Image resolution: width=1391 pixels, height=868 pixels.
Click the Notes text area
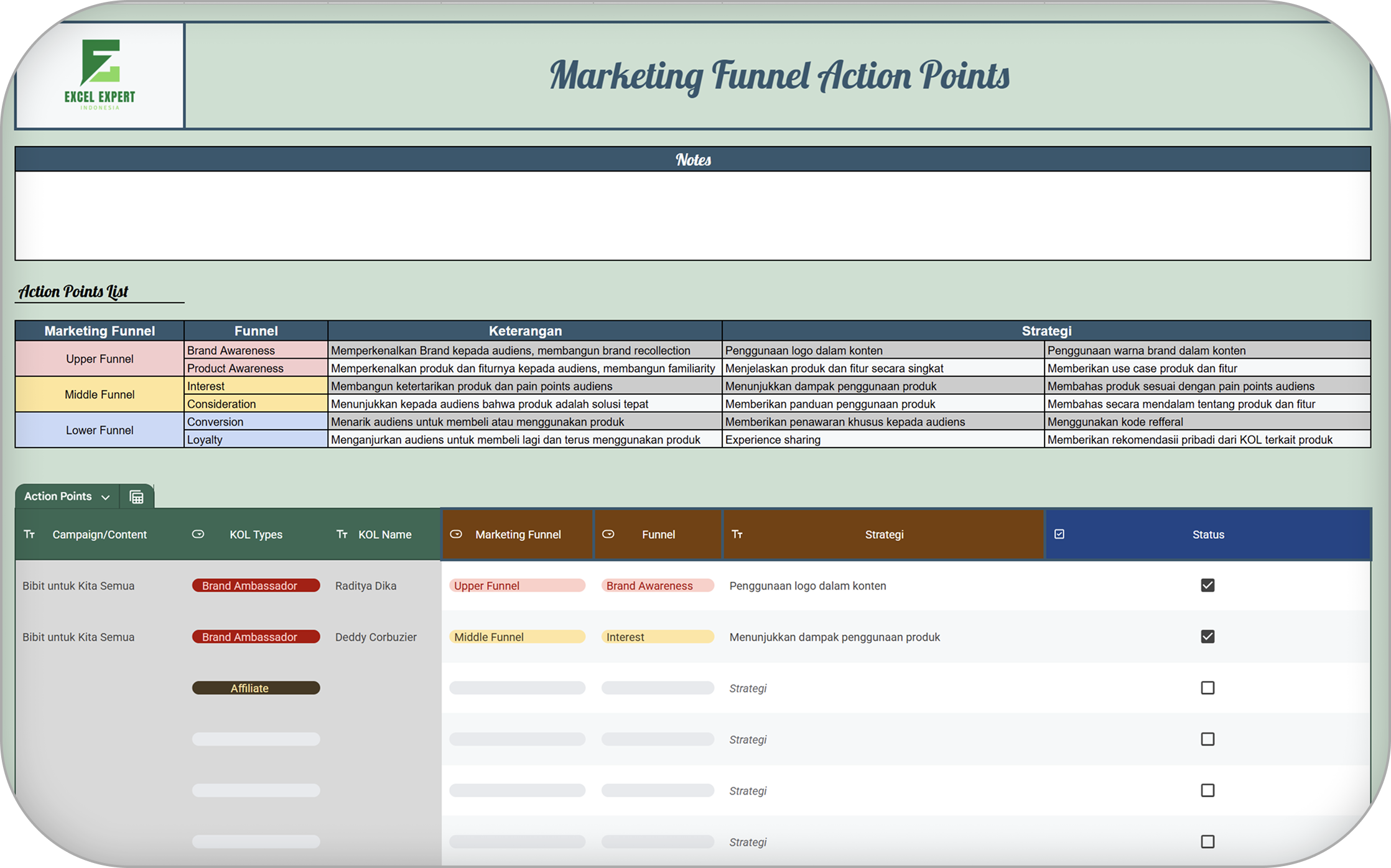[x=692, y=215]
